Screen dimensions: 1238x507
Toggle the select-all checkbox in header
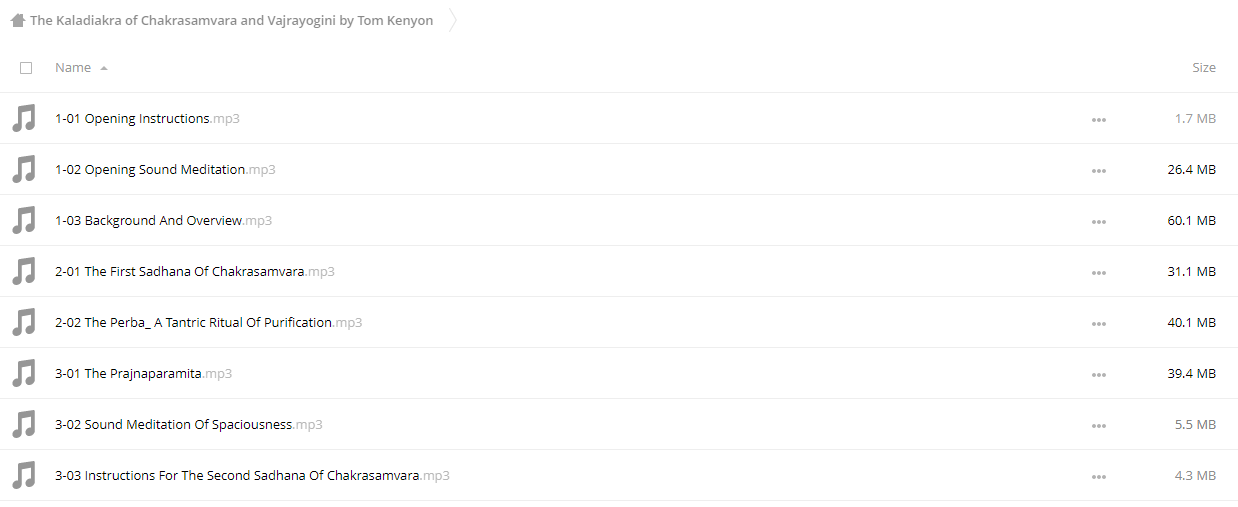click(x=26, y=68)
